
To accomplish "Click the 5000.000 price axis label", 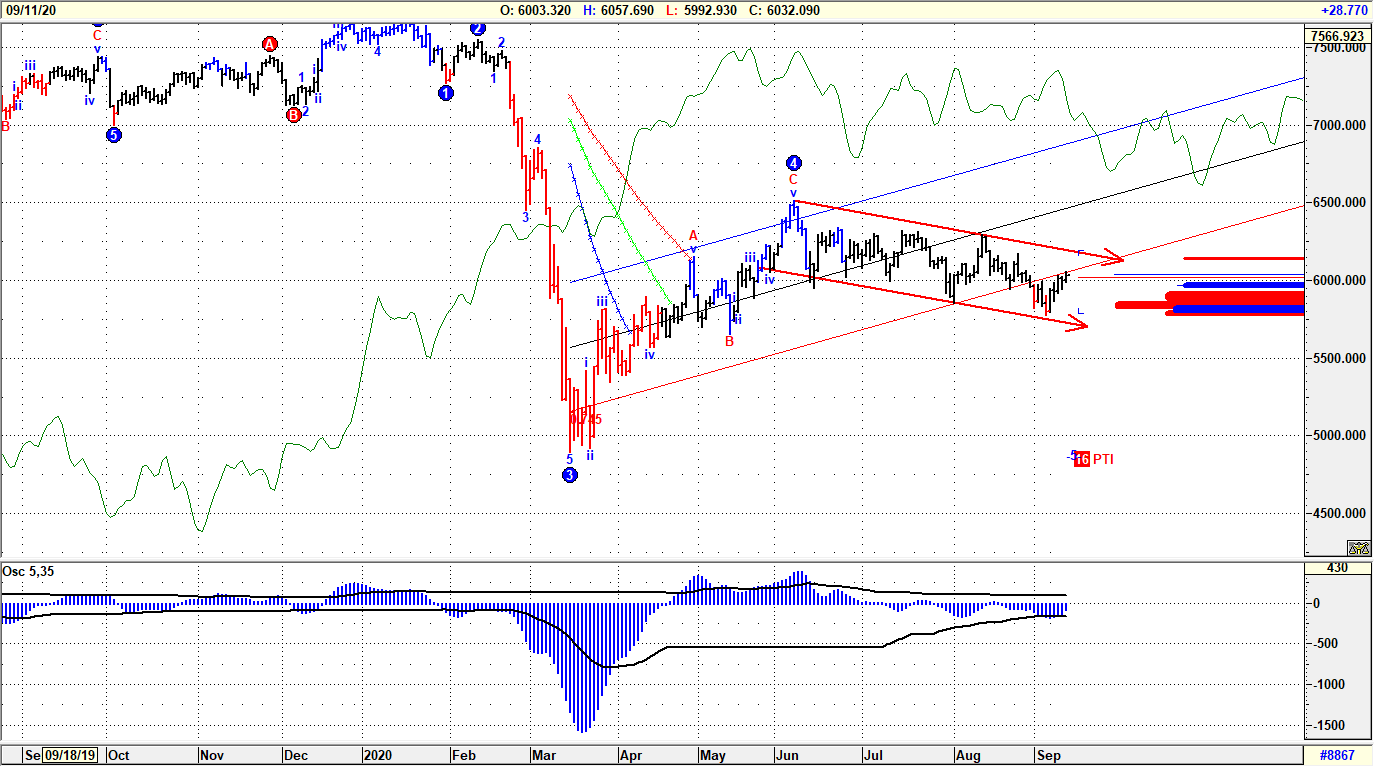I will (1339, 436).
